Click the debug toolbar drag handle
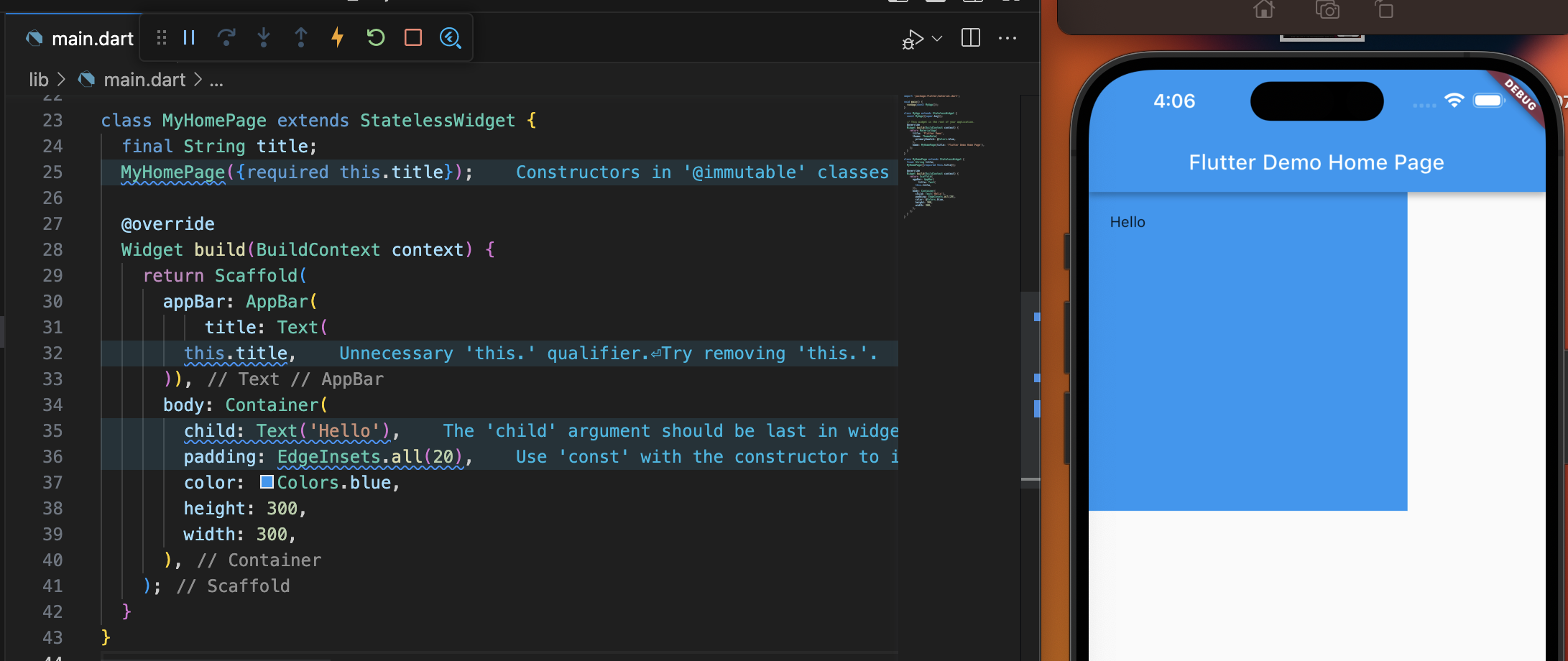This screenshot has width=1568, height=661. click(162, 37)
